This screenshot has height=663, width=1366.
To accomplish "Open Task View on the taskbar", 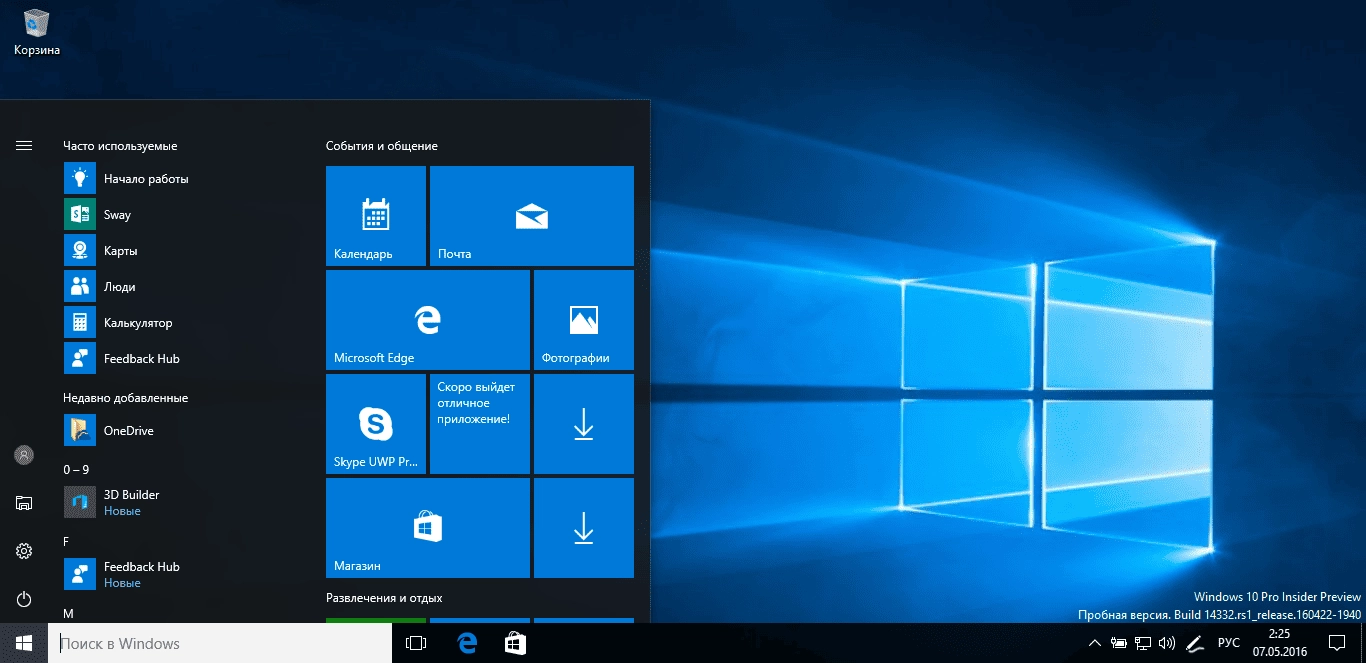I will tap(416, 643).
